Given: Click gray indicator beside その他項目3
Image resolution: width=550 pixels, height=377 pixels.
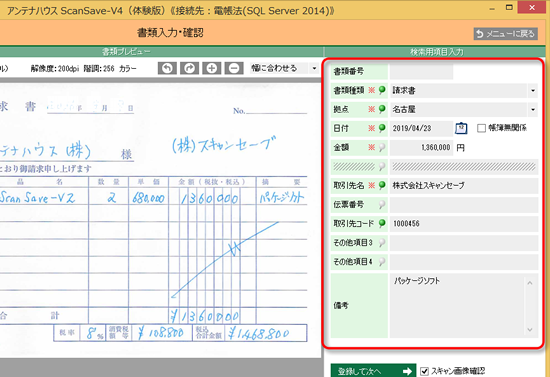Looking at the screenshot, I should (x=382, y=242).
